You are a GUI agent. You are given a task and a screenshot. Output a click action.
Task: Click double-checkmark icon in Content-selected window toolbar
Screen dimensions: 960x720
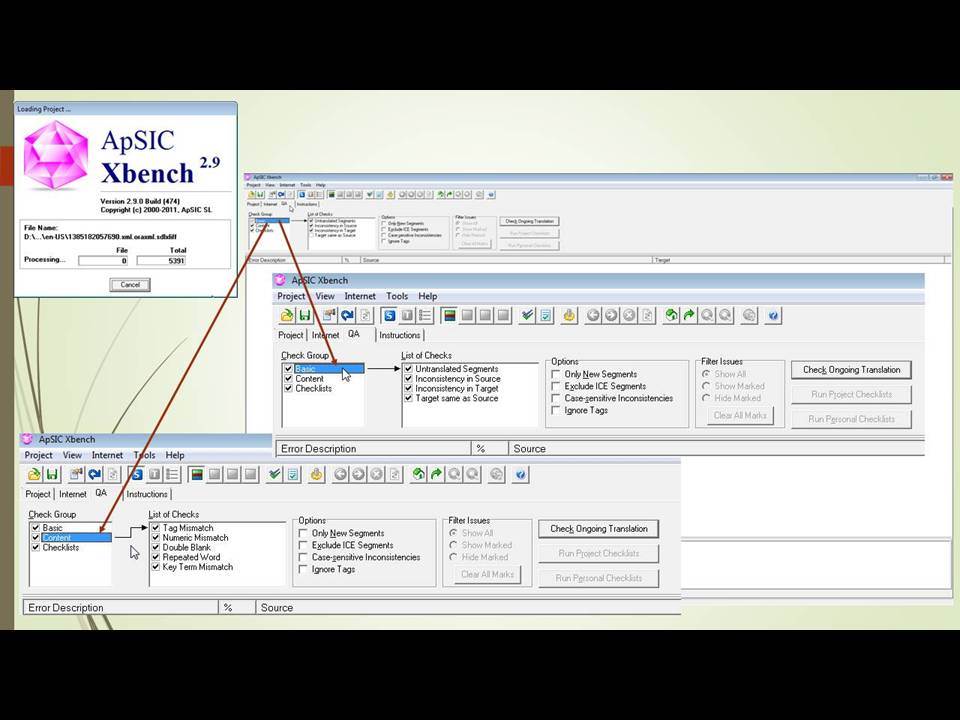tap(274, 474)
